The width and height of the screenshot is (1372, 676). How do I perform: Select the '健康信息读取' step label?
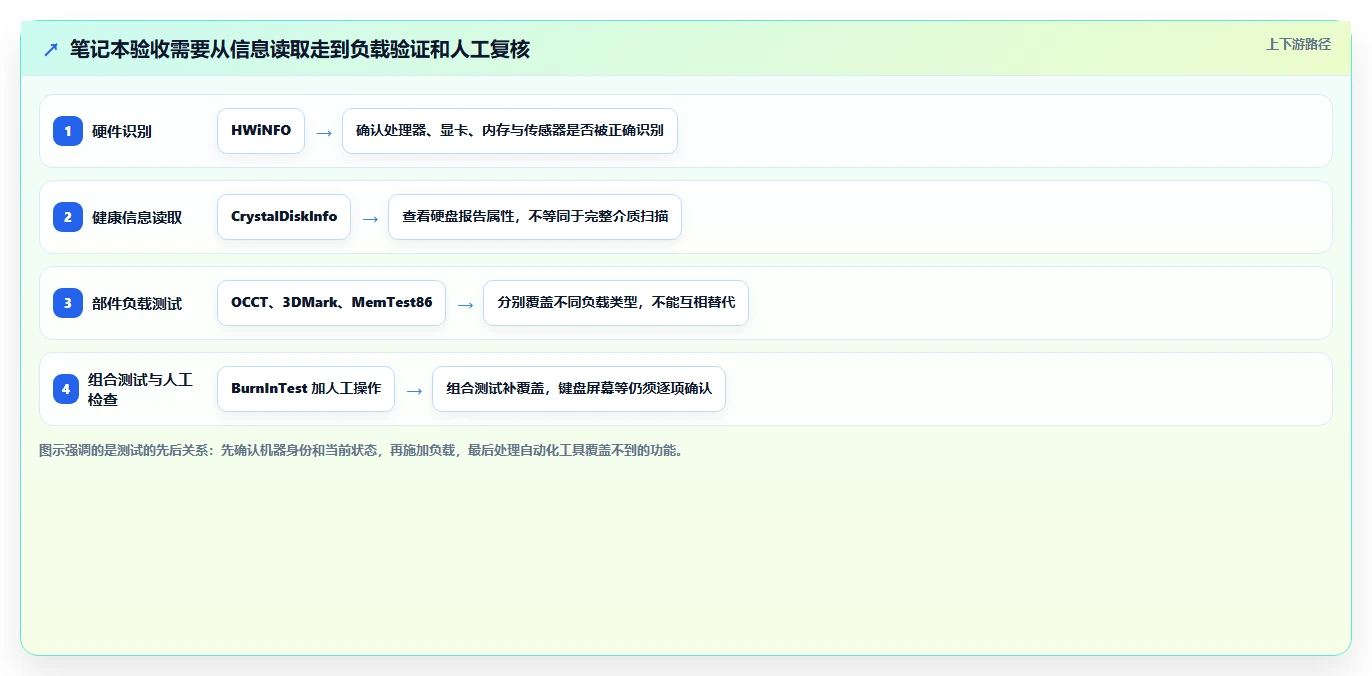(x=137, y=217)
